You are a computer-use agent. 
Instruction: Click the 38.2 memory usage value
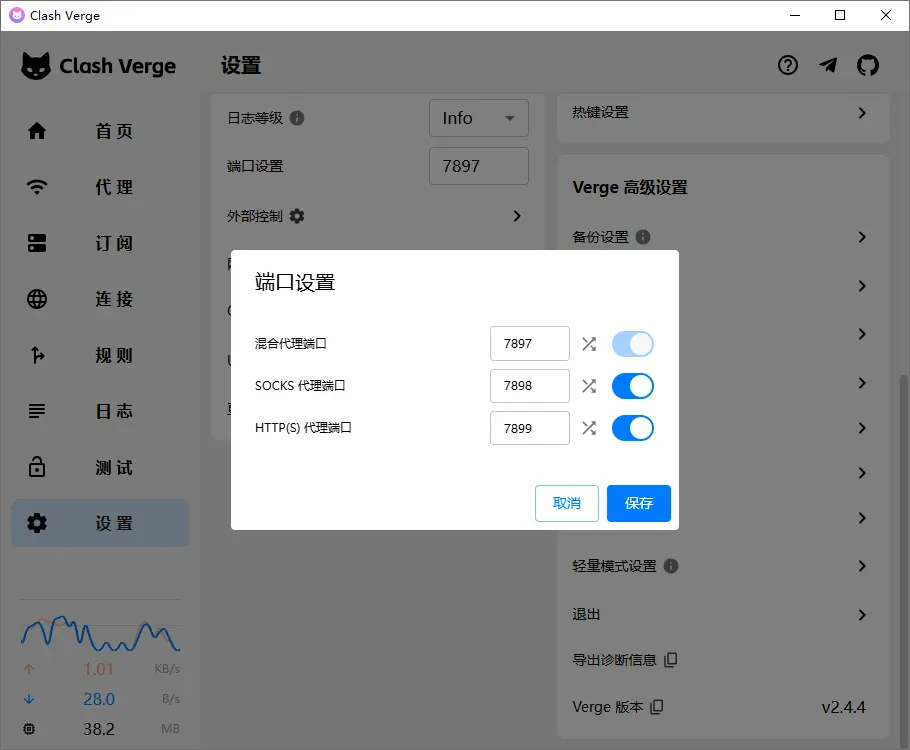[99, 729]
